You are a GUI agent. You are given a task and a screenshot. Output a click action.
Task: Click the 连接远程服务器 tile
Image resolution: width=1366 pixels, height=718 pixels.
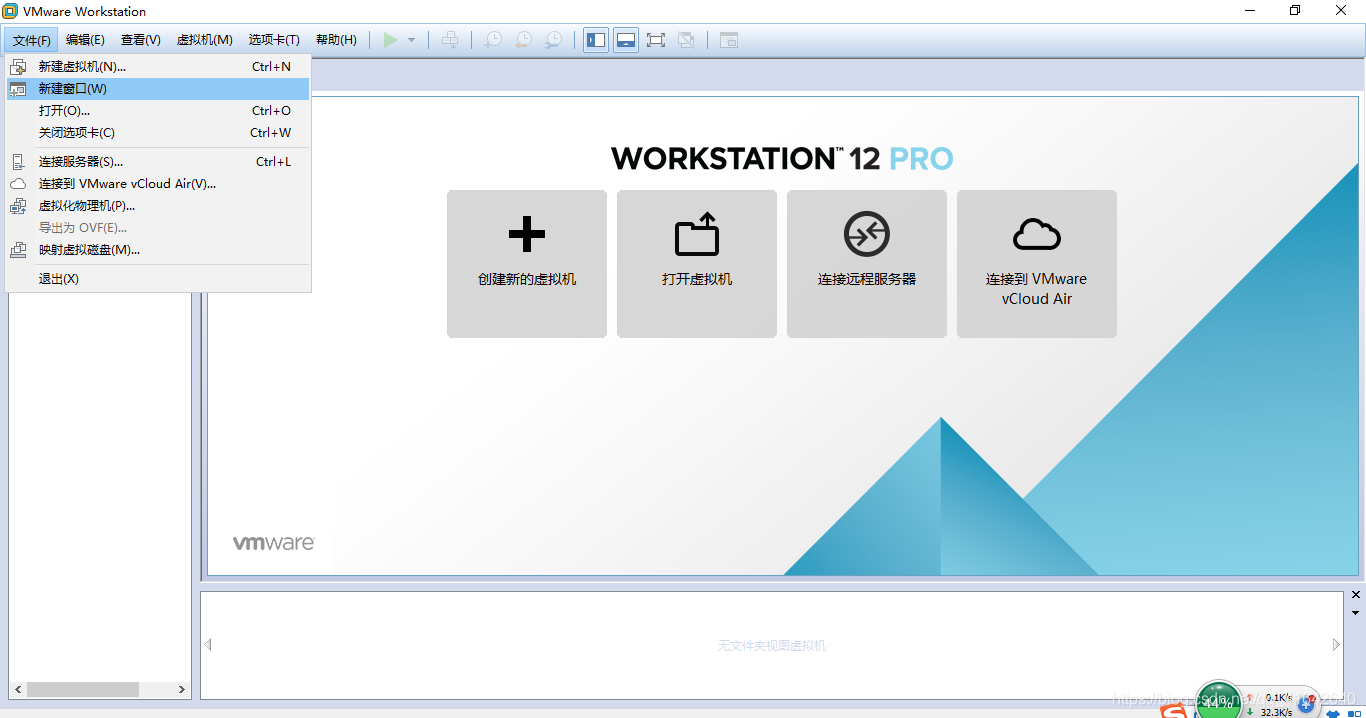(867, 264)
